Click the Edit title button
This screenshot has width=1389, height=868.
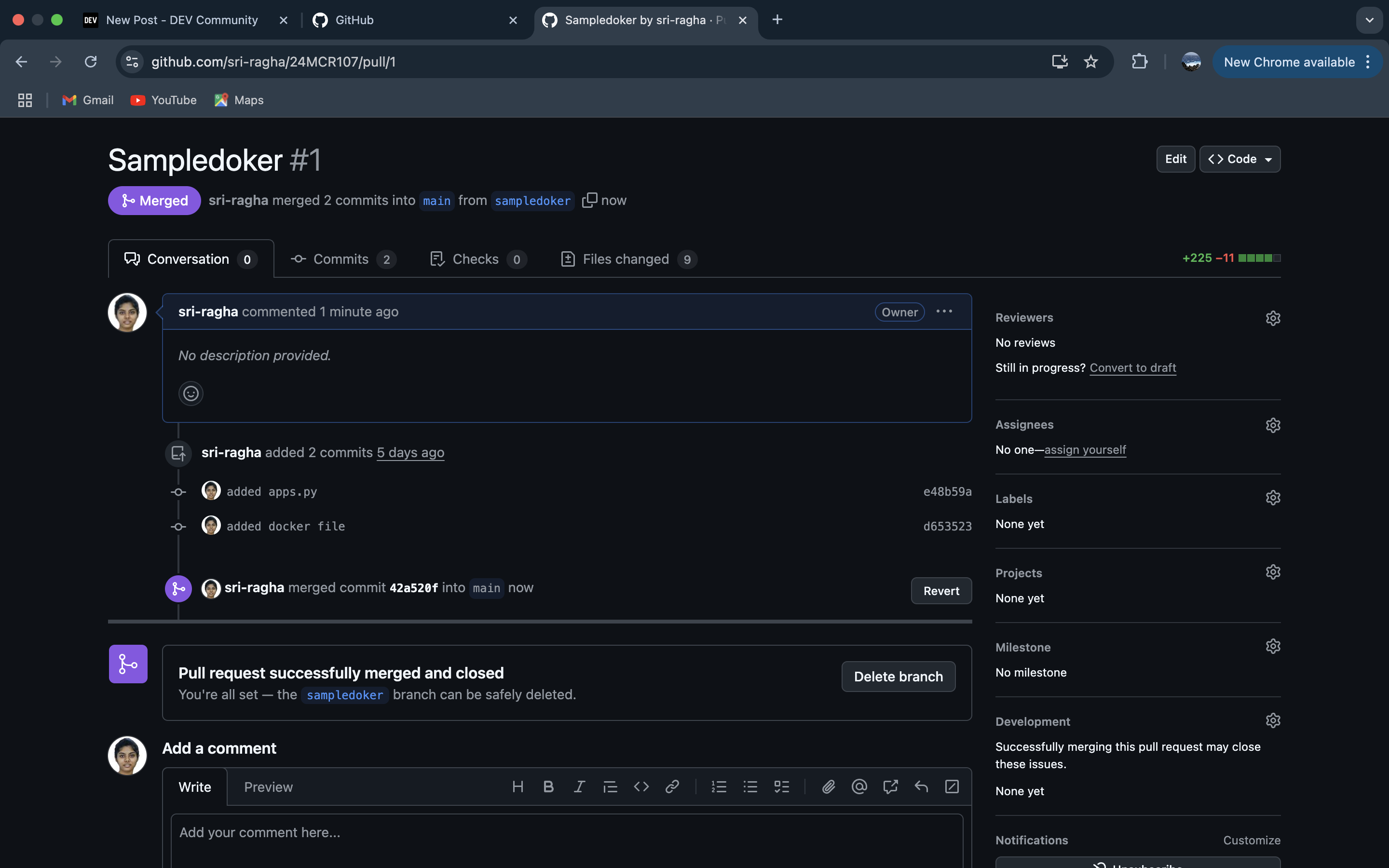(1175, 159)
